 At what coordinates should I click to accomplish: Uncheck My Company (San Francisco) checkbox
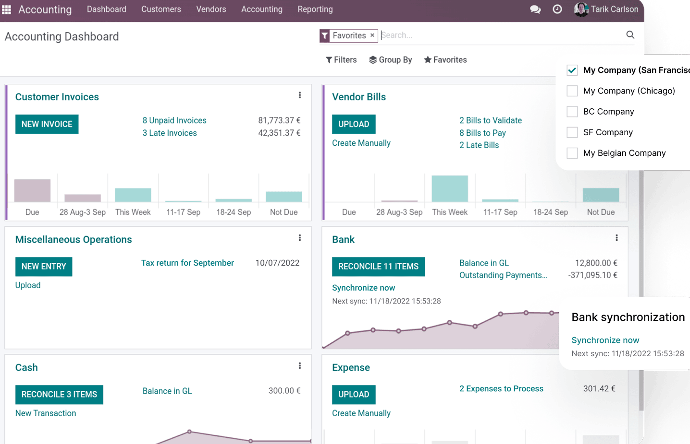(x=572, y=70)
